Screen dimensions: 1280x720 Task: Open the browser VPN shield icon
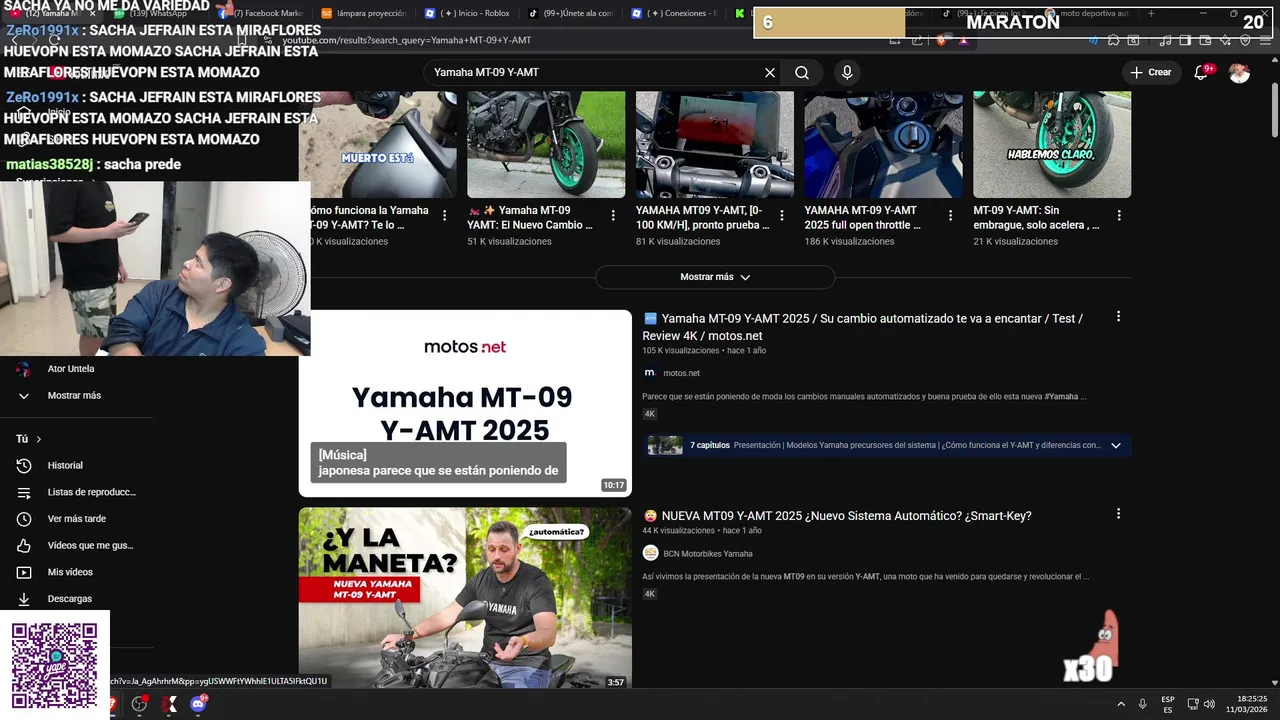[x=1245, y=40]
